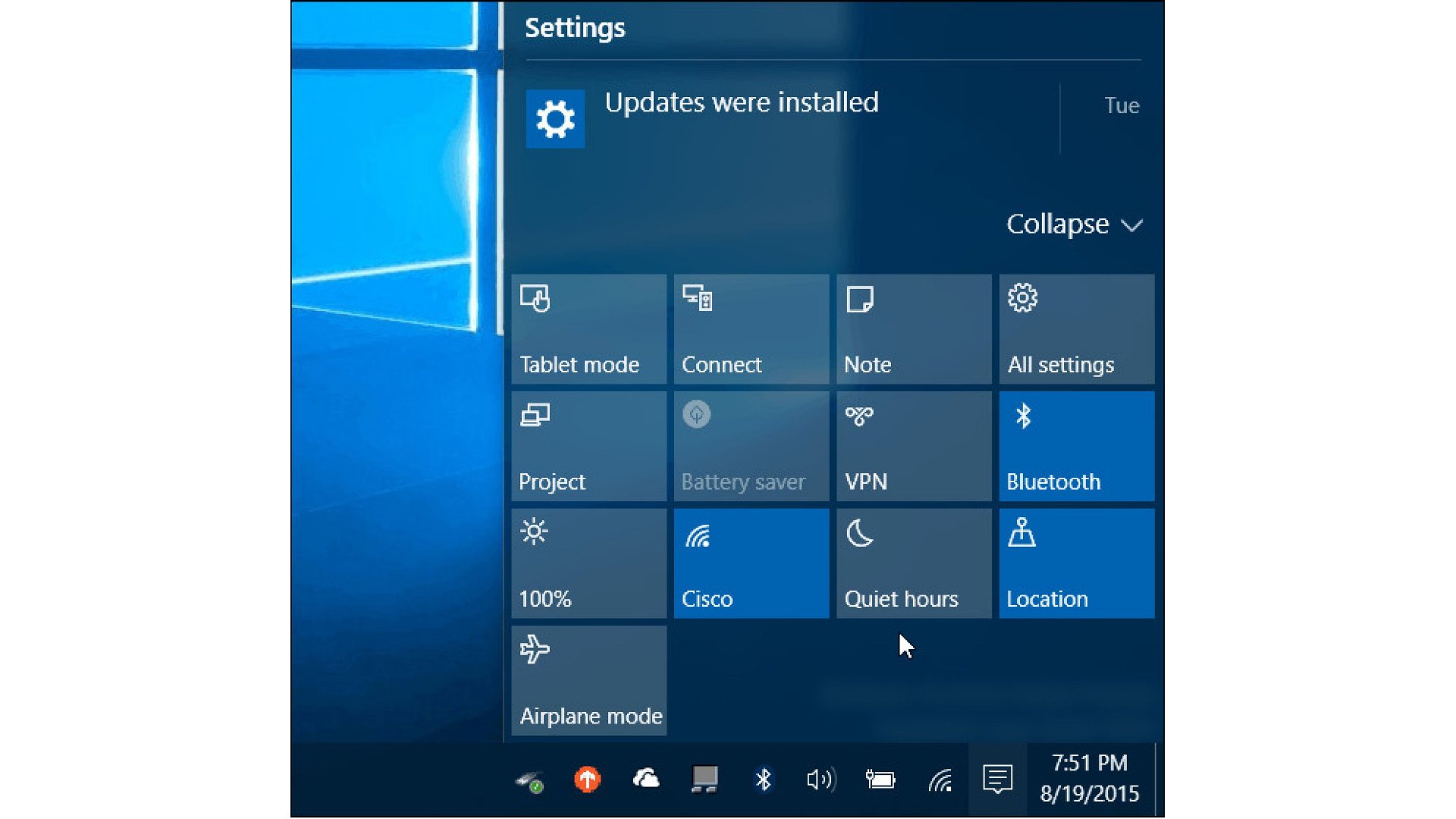Image resolution: width=1456 pixels, height=819 pixels.
Task: Expand the Updates were installed notification
Action: pyautogui.click(x=739, y=103)
